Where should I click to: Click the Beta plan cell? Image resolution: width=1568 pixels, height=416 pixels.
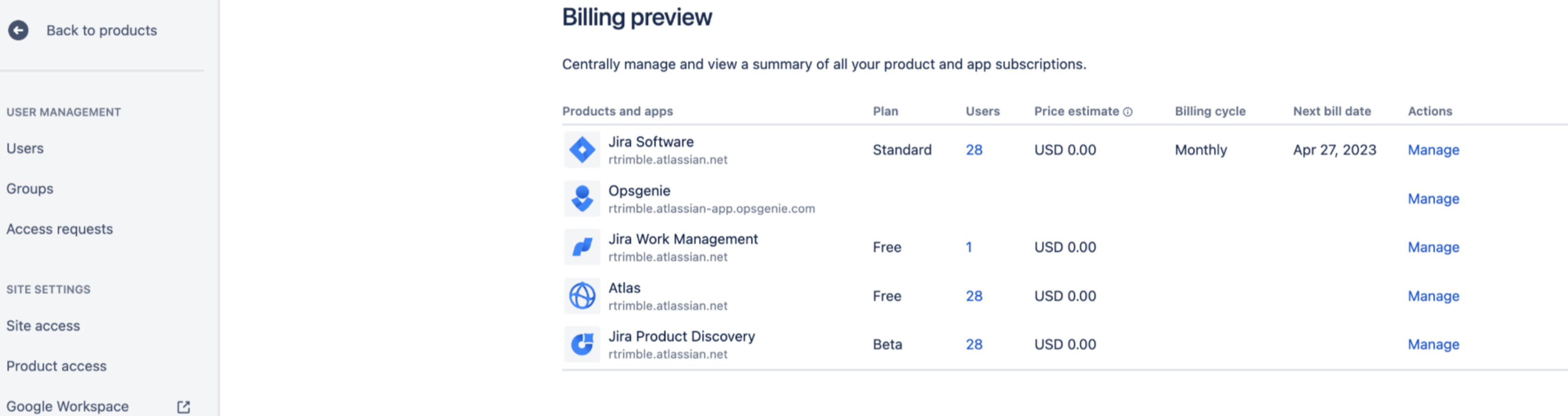pos(887,344)
